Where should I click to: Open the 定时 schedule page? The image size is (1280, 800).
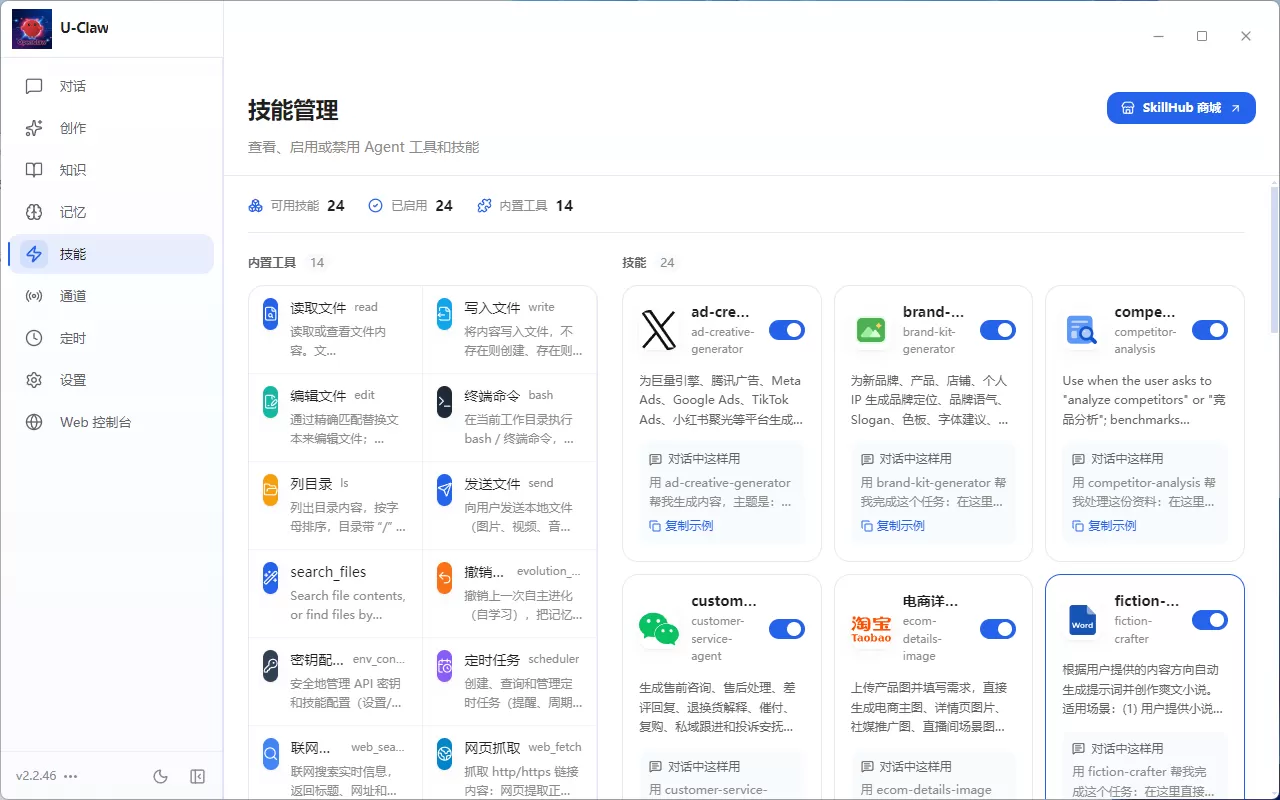111,338
